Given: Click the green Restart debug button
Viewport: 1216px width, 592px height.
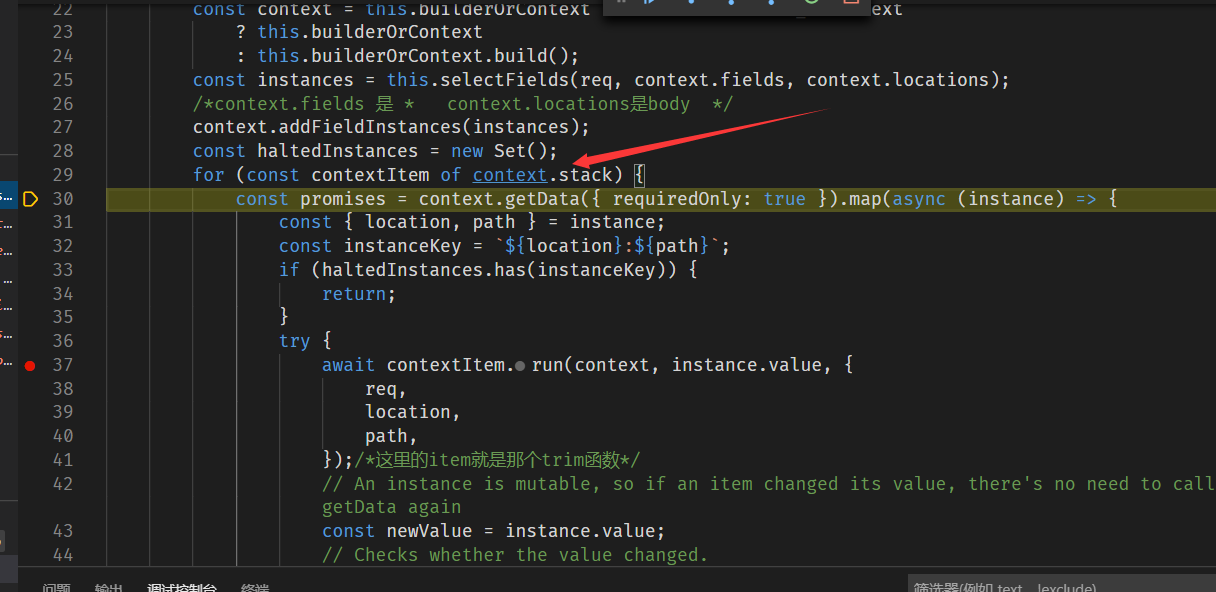Looking at the screenshot, I should coord(810,2).
